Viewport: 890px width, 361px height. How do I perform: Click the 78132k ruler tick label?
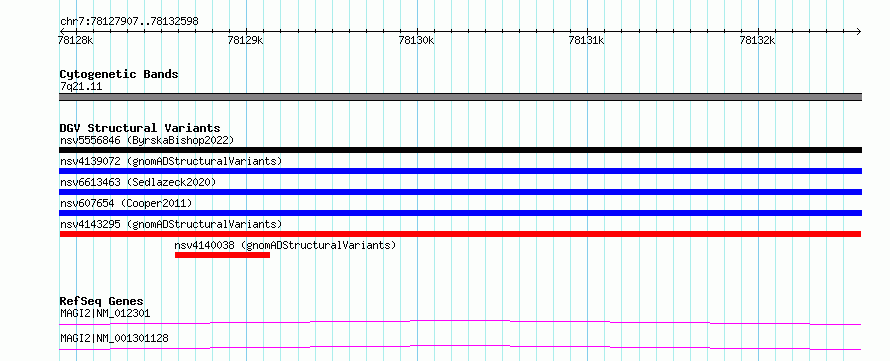pyautogui.click(x=757, y=41)
